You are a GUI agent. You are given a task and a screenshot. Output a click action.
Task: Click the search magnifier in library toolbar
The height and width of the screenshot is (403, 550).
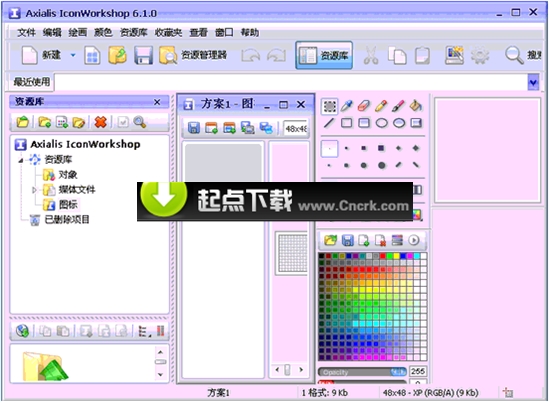pyautogui.click(x=140, y=122)
